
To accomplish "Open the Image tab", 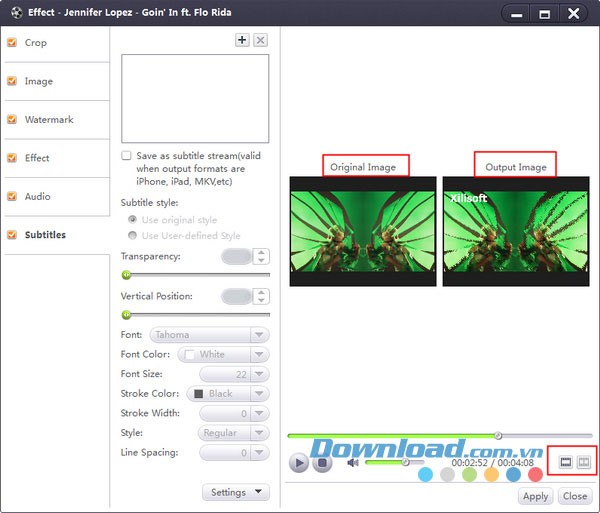I will pyautogui.click(x=57, y=81).
